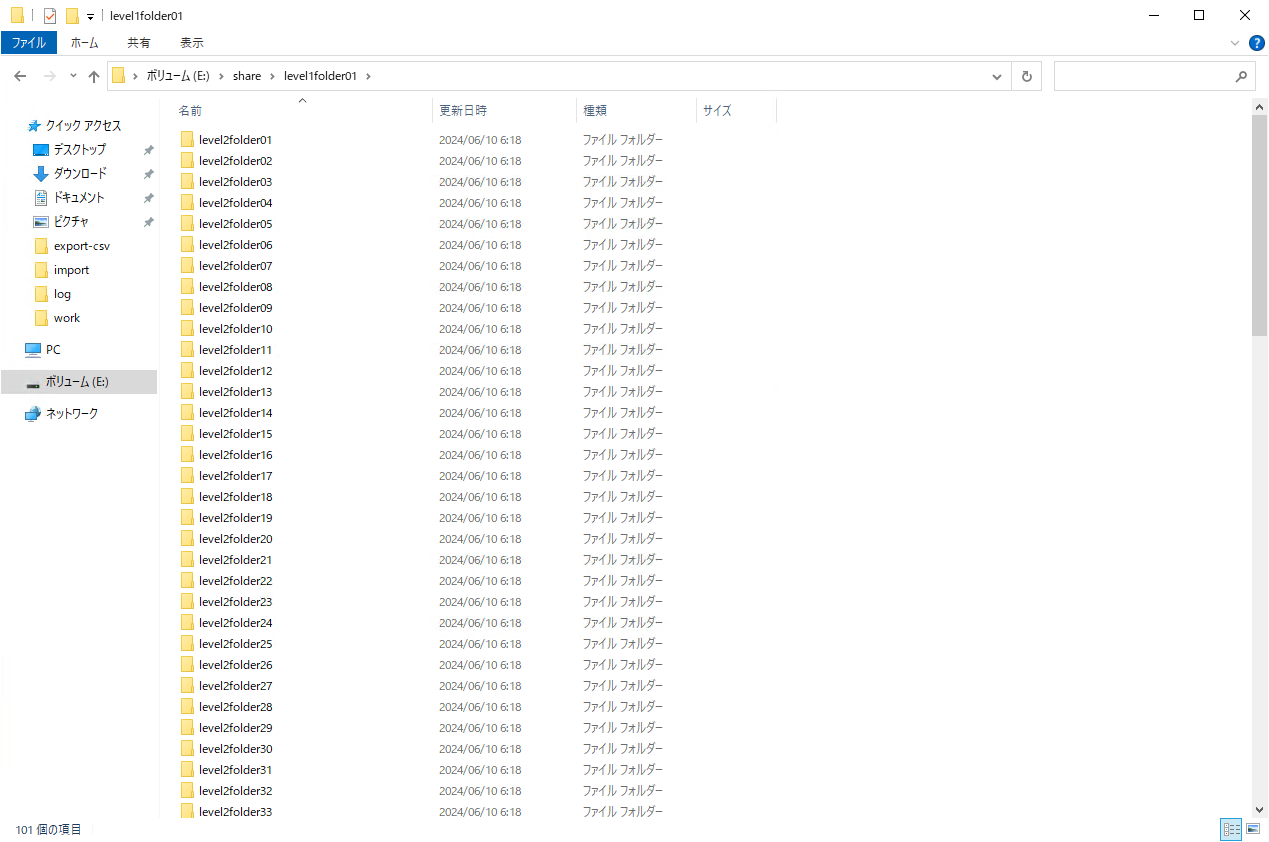Click the Up one level arrow
1269x842 pixels.
coord(94,76)
